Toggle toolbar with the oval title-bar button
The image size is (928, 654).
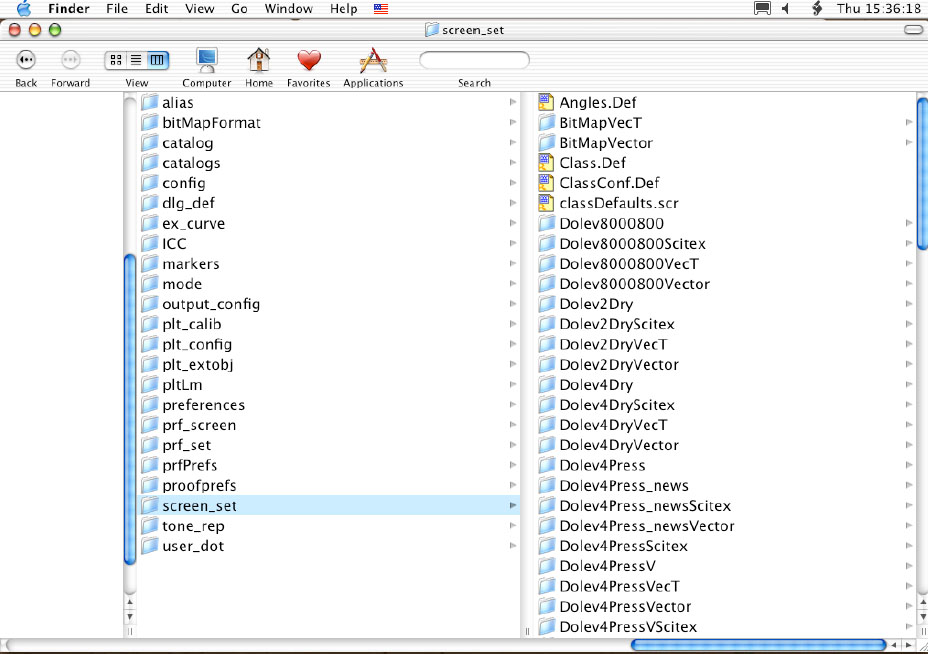913,30
